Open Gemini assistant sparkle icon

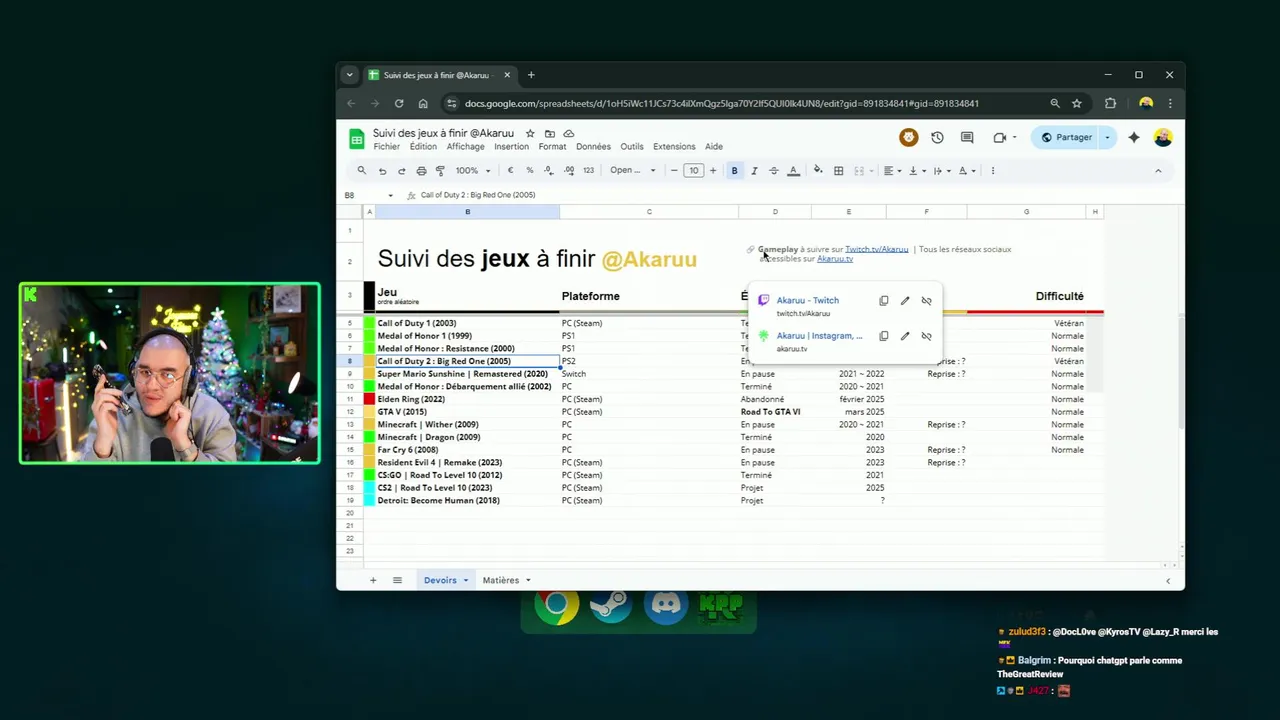pos(1134,138)
